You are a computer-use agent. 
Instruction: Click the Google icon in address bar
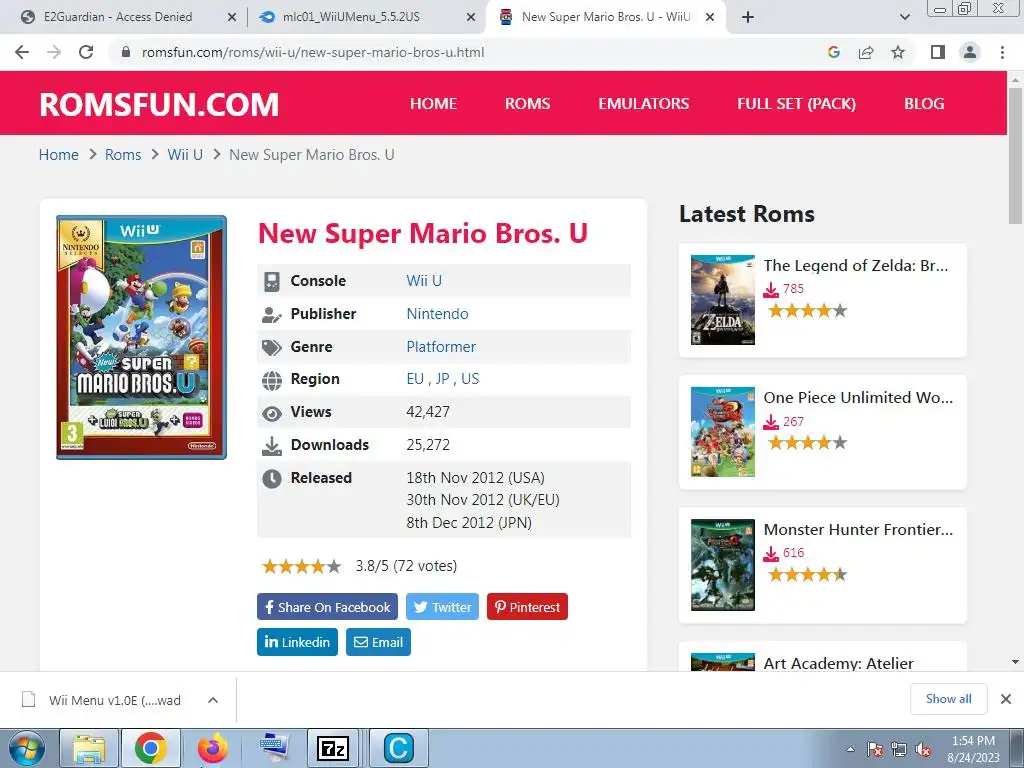pos(833,52)
